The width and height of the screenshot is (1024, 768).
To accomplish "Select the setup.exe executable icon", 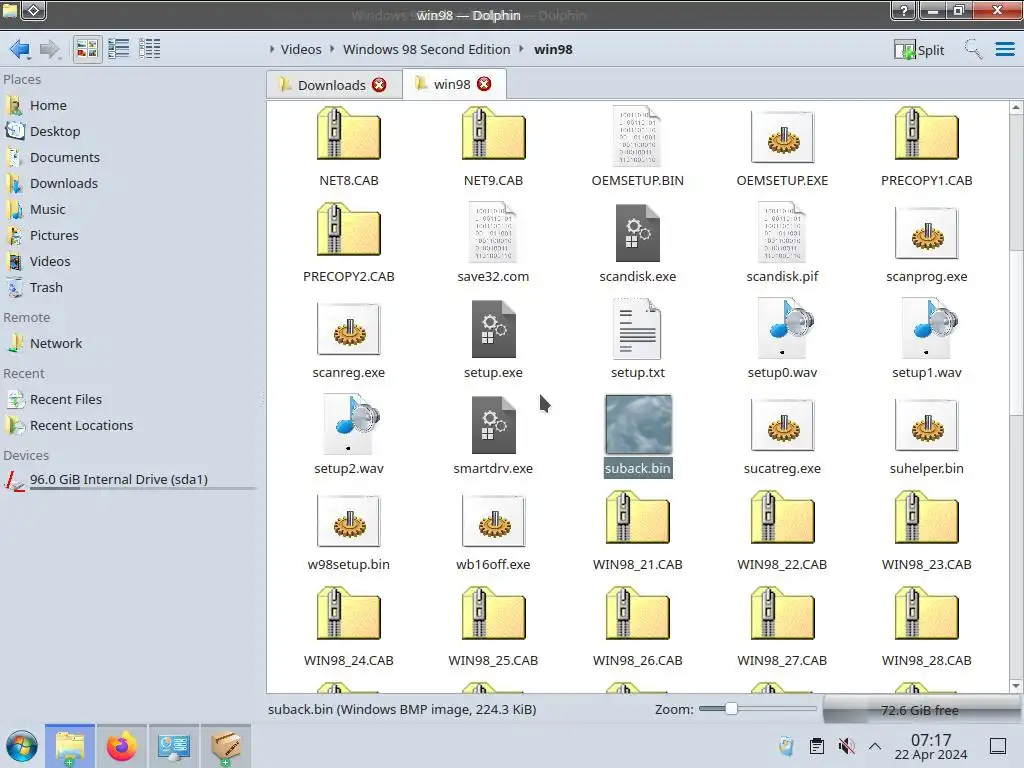I will tap(493, 329).
